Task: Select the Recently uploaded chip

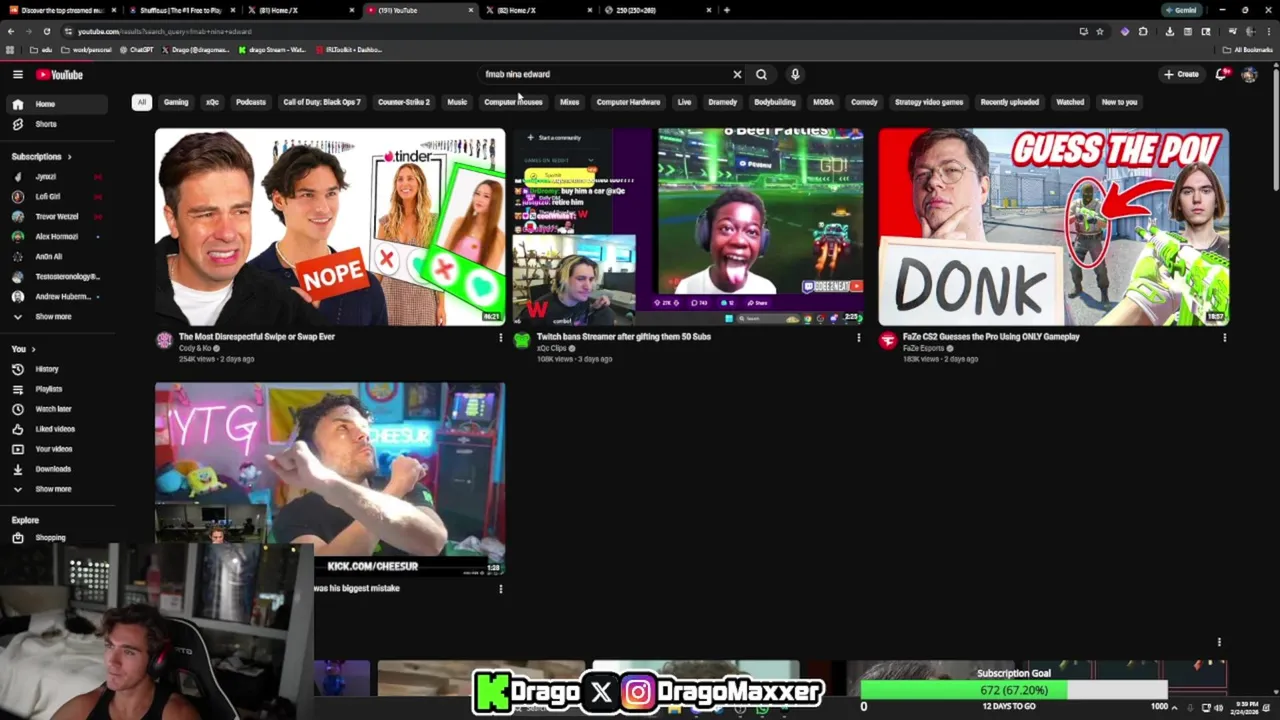Action: 1010,102
